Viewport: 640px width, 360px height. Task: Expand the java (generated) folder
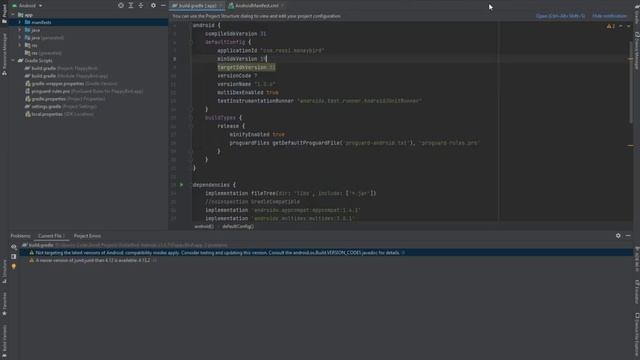pos(20,38)
